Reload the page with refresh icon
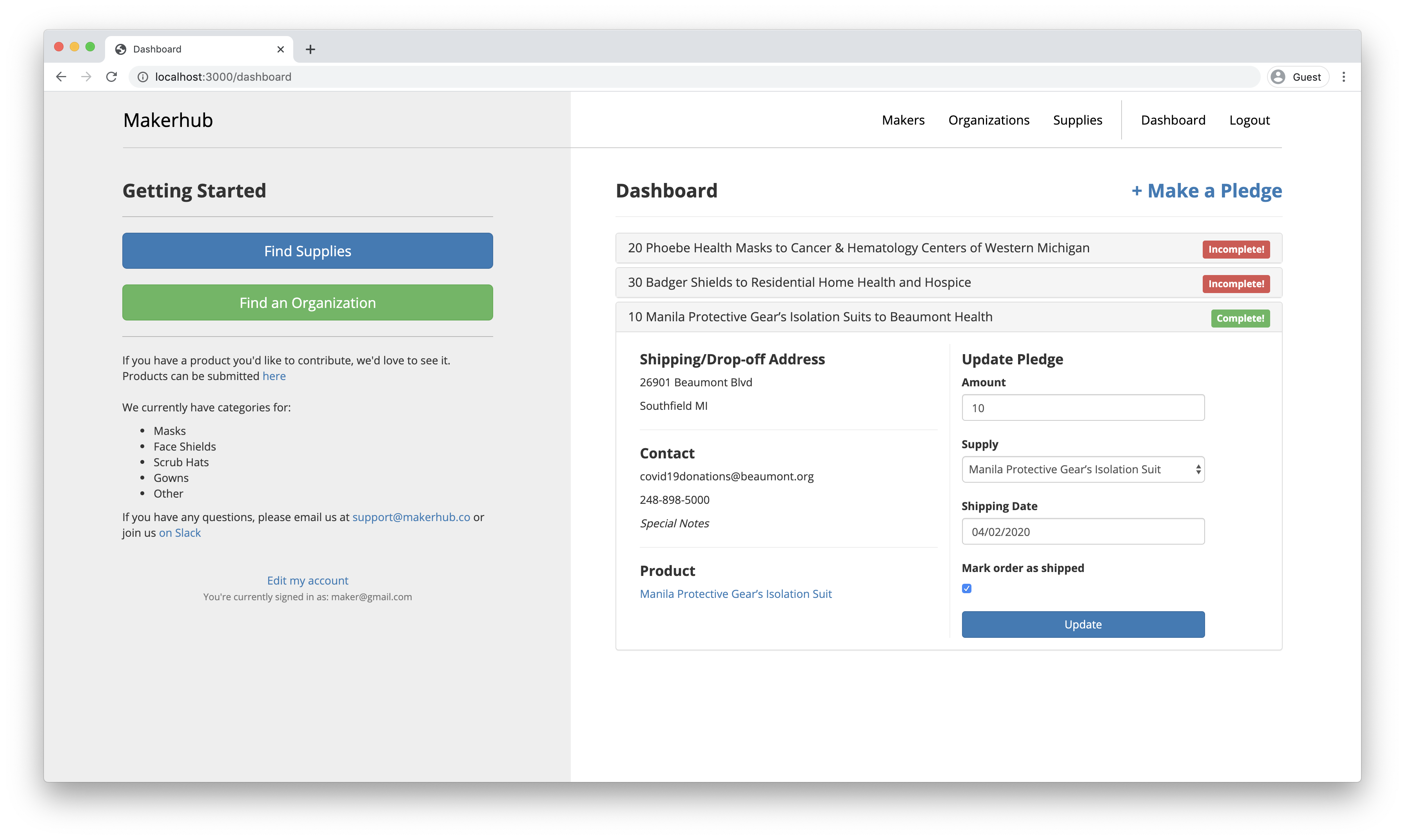Viewport: 1405px width, 840px height. 112,77
